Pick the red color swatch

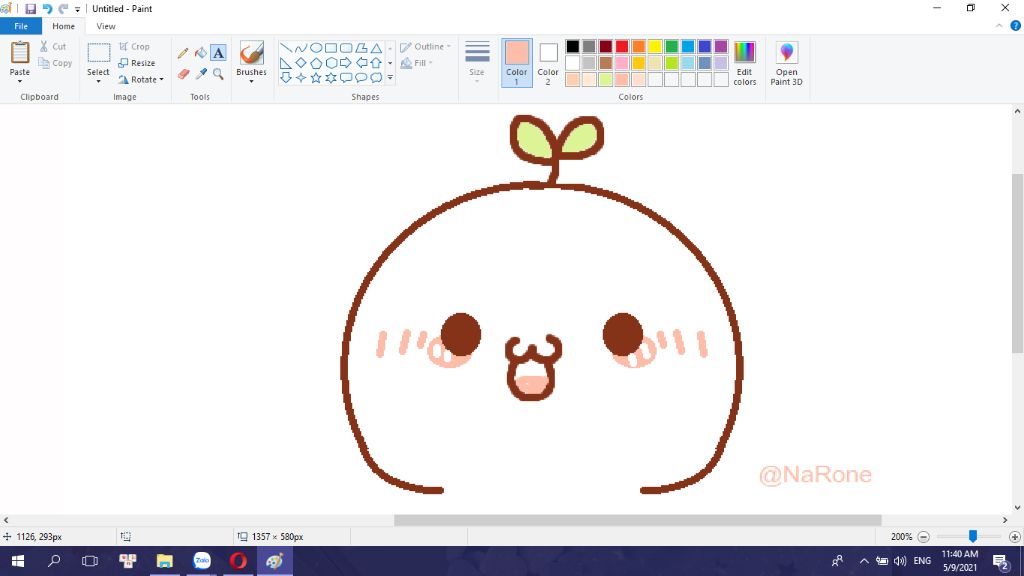point(622,46)
